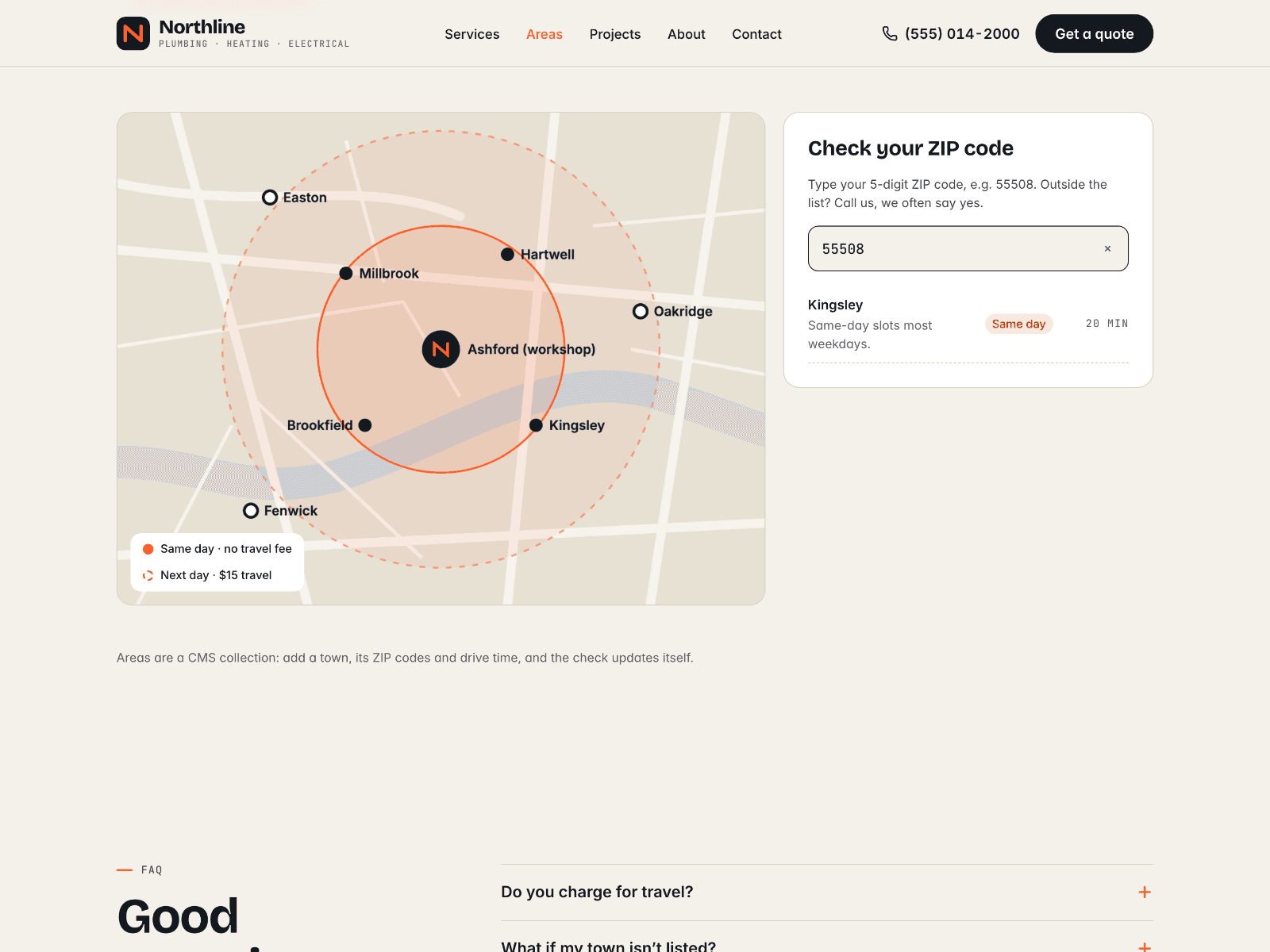Click the solid orange Same day legend dot
The width and height of the screenshot is (1270, 952).
point(148,549)
